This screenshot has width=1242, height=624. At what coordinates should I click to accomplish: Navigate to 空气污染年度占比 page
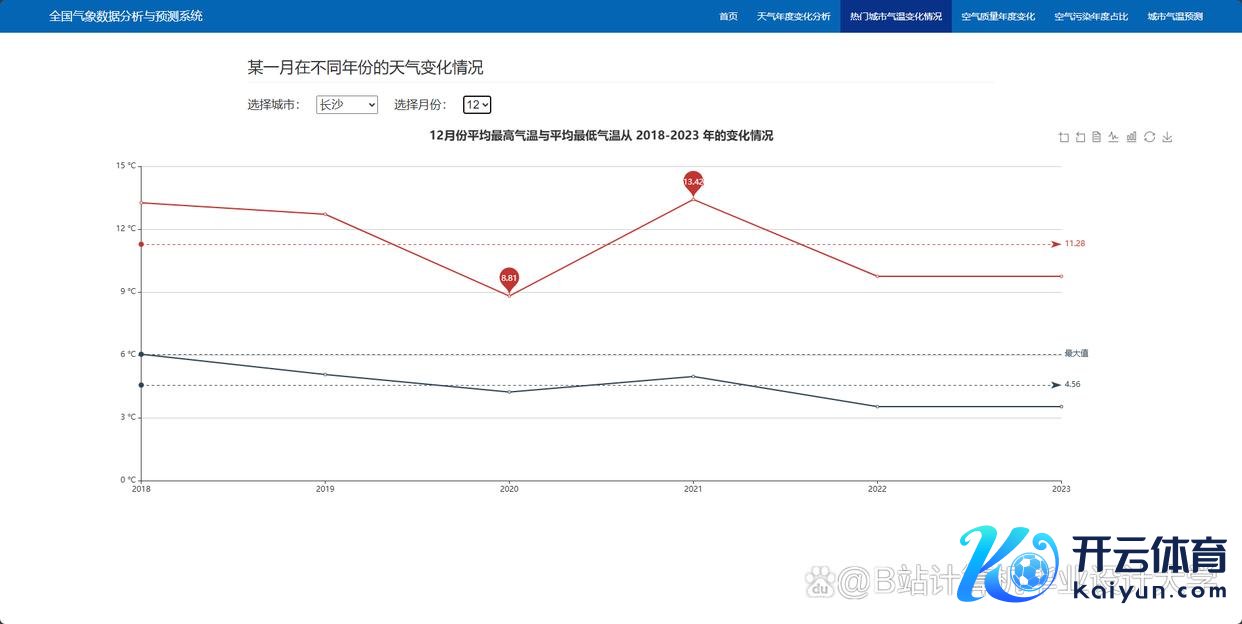pos(1091,17)
